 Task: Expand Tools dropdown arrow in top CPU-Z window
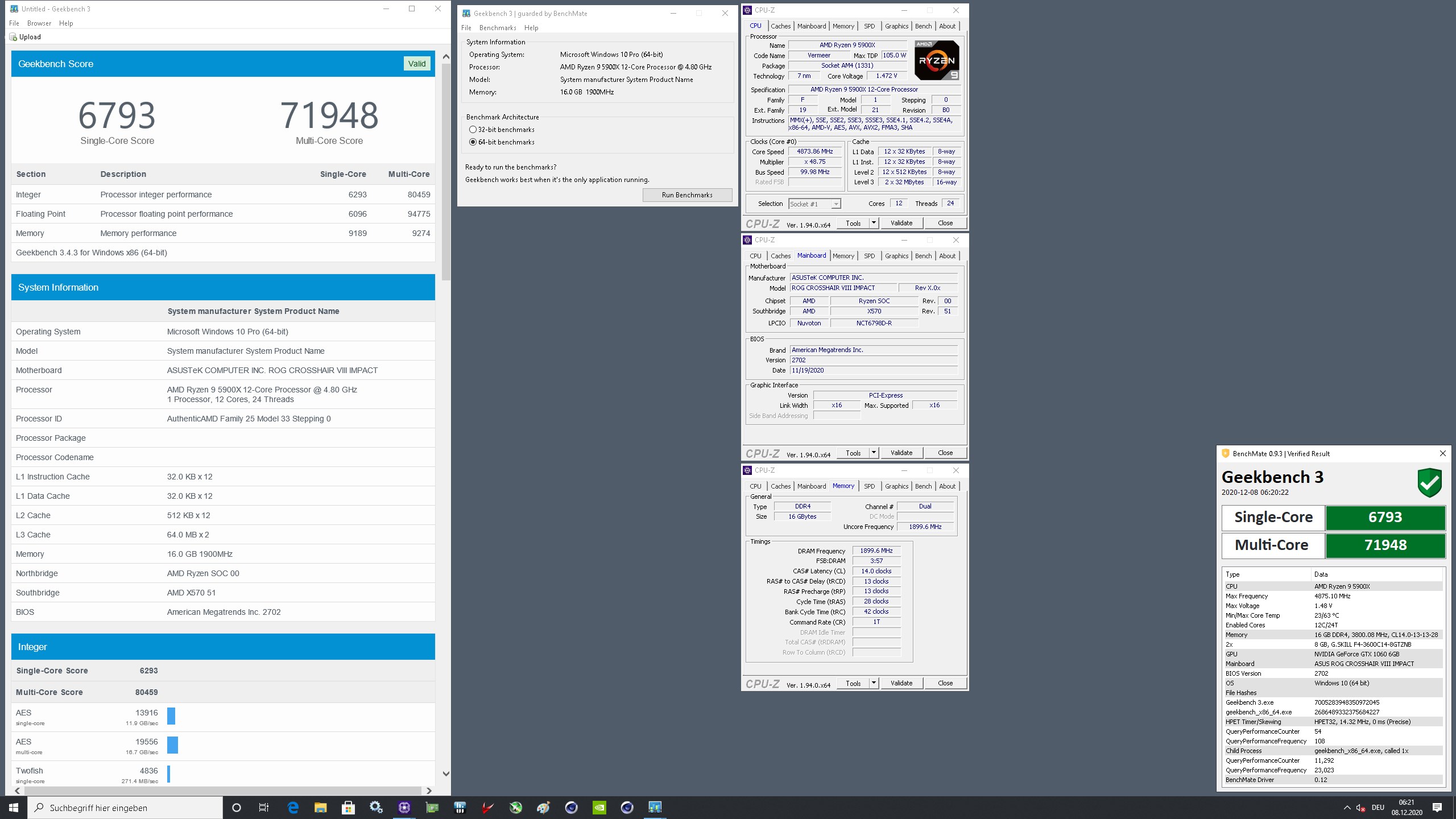click(x=874, y=223)
